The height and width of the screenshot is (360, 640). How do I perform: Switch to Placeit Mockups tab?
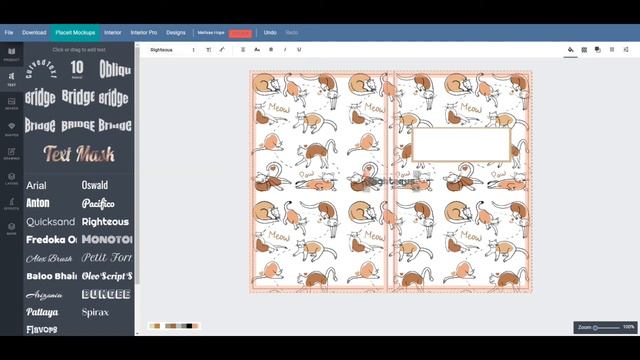click(75, 33)
